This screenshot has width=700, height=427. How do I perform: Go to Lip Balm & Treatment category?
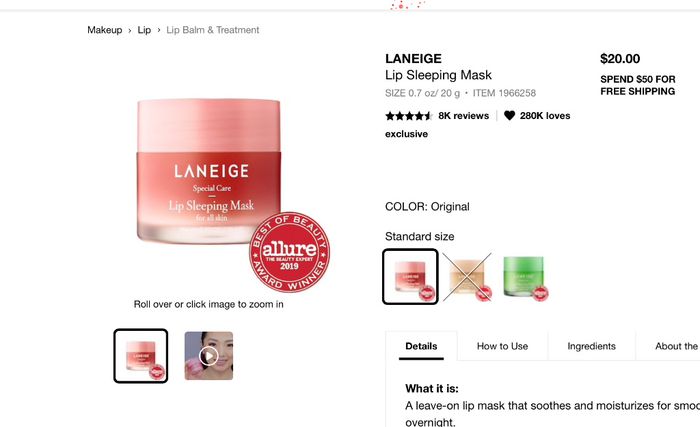point(212,30)
